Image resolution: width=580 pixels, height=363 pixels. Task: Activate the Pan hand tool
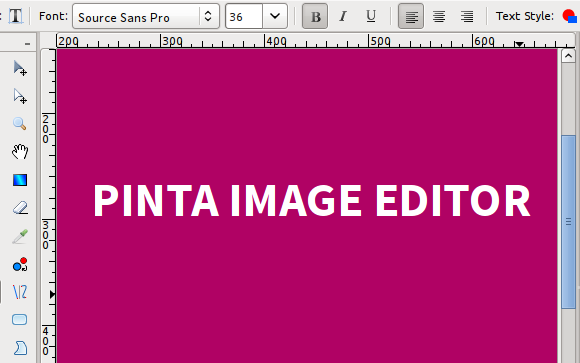[x=20, y=152]
